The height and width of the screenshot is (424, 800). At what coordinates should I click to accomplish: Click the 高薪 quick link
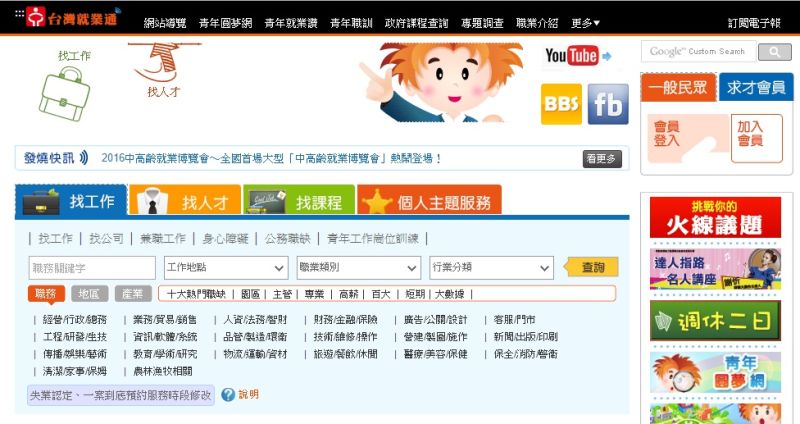[x=348, y=294]
